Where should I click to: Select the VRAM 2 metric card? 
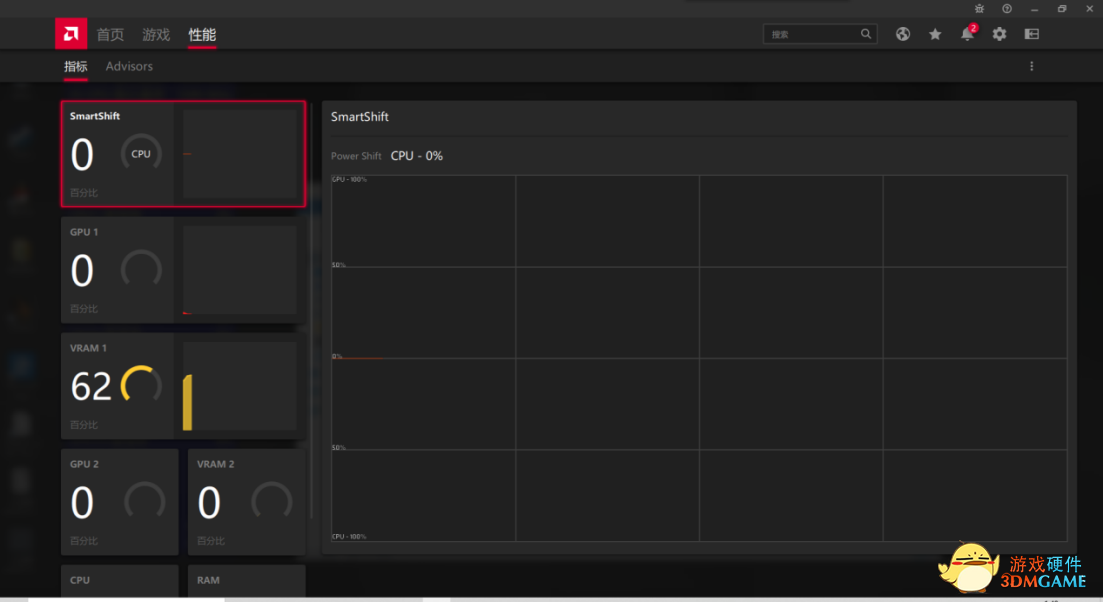click(247, 502)
